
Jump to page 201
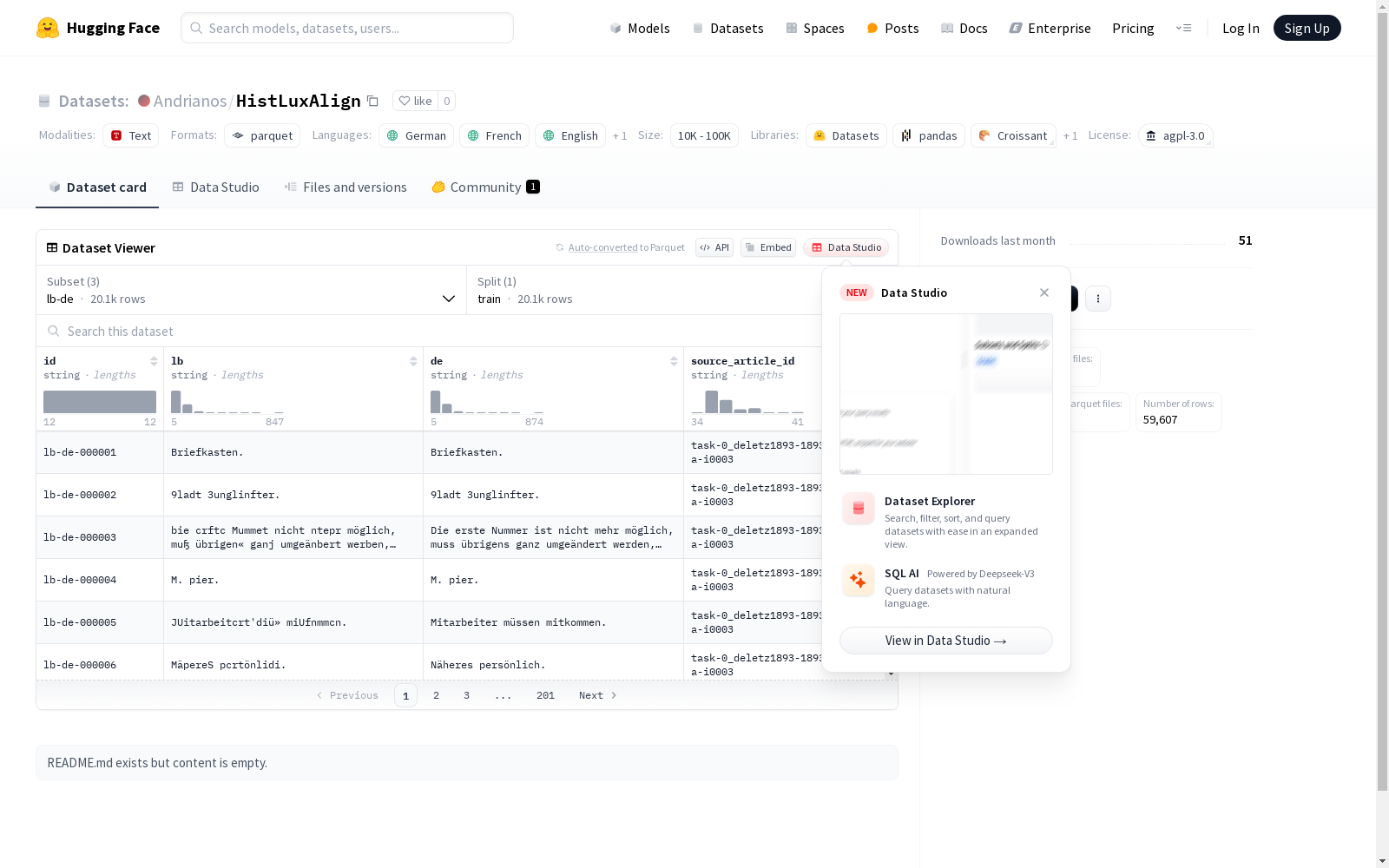click(x=545, y=695)
